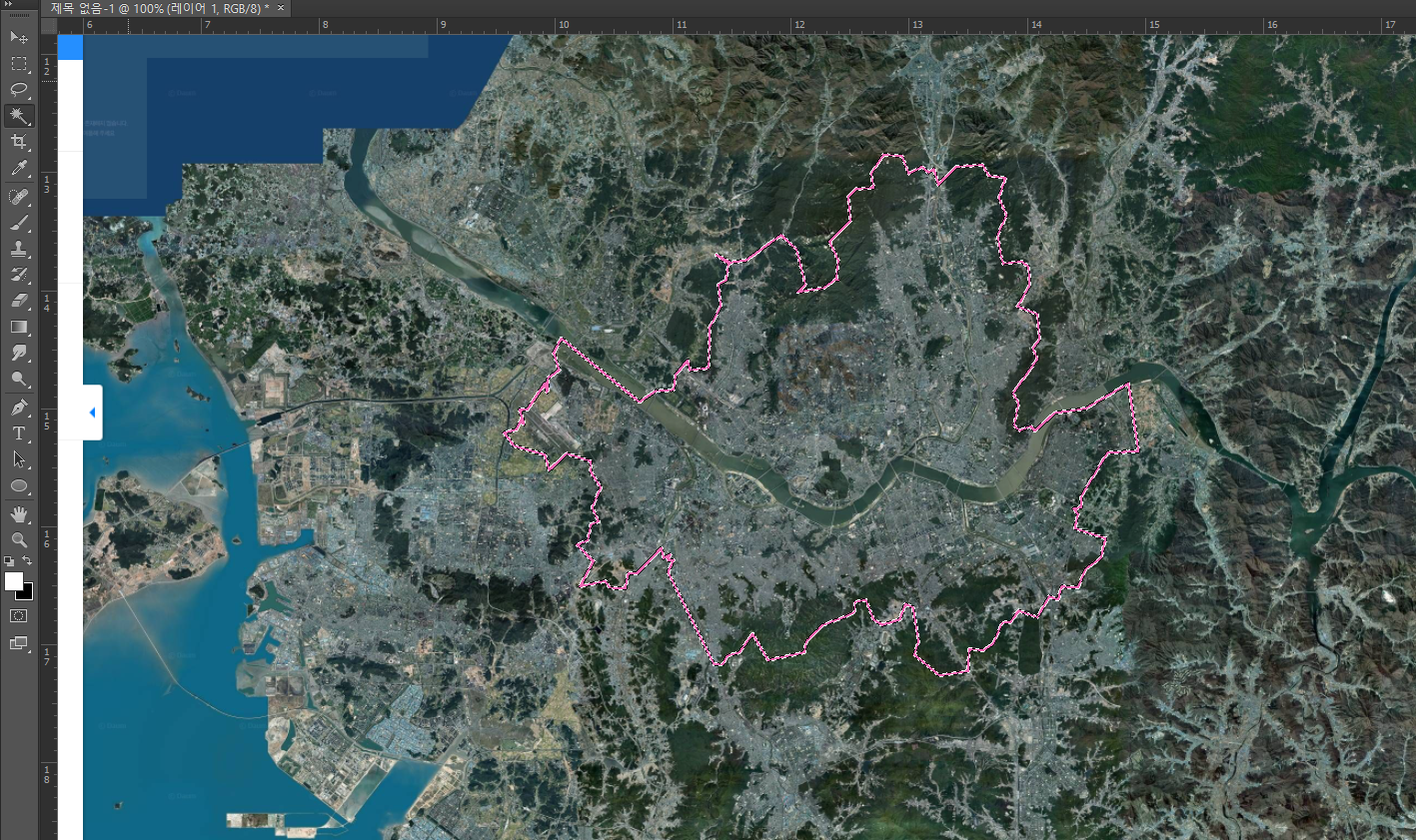Click the ruler origin corner box
Image resolution: width=1416 pixels, height=840 pixels.
click(x=49, y=26)
